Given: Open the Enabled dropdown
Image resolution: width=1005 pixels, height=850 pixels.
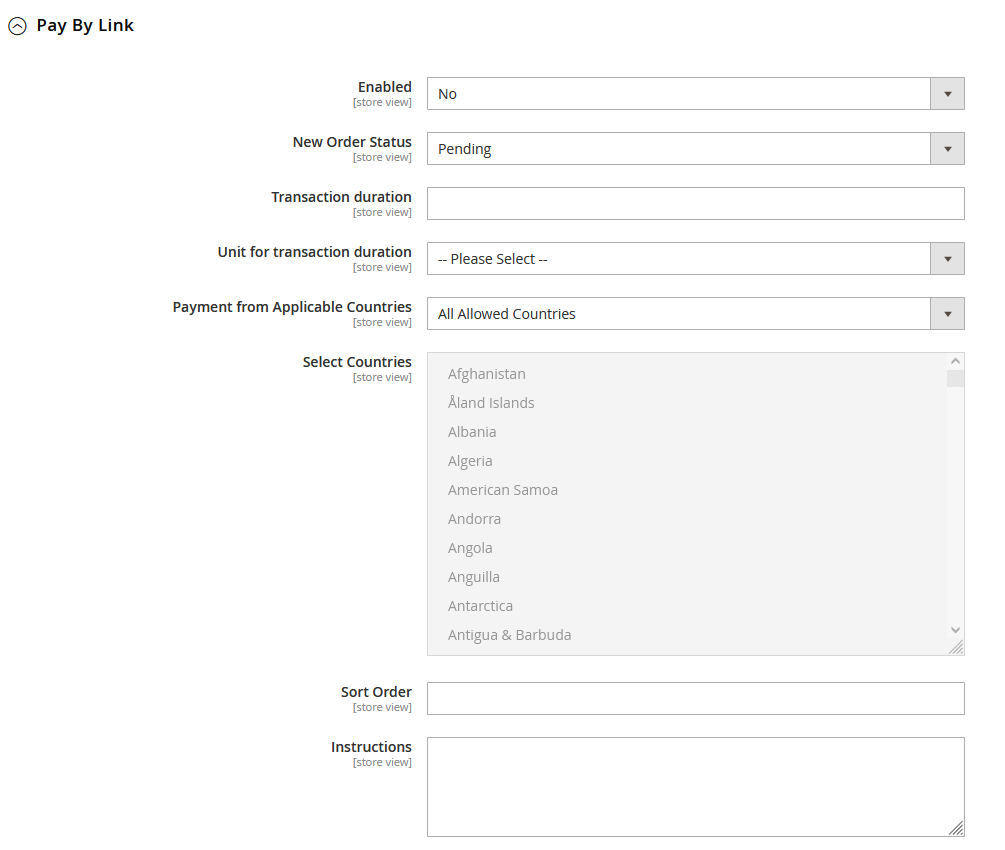Looking at the screenshot, I should pyautogui.click(x=695, y=94).
